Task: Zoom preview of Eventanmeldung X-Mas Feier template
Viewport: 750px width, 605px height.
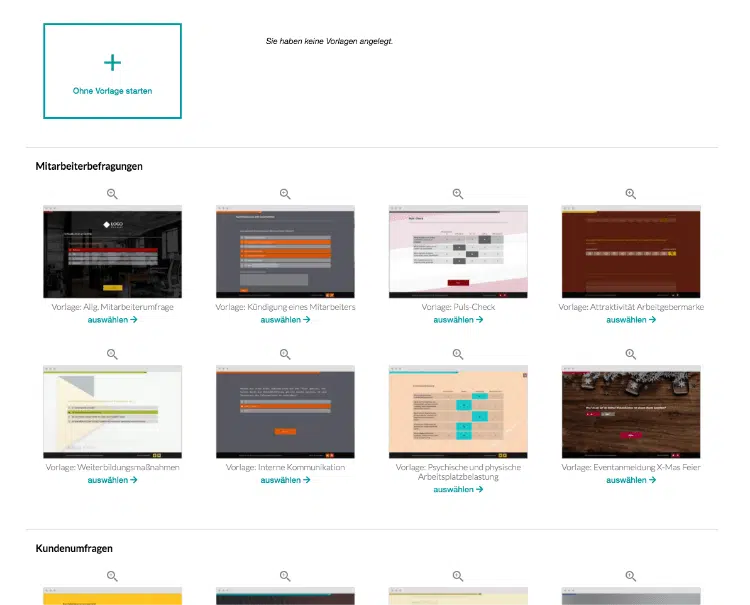Action: pyautogui.click(x=631, y=354)
